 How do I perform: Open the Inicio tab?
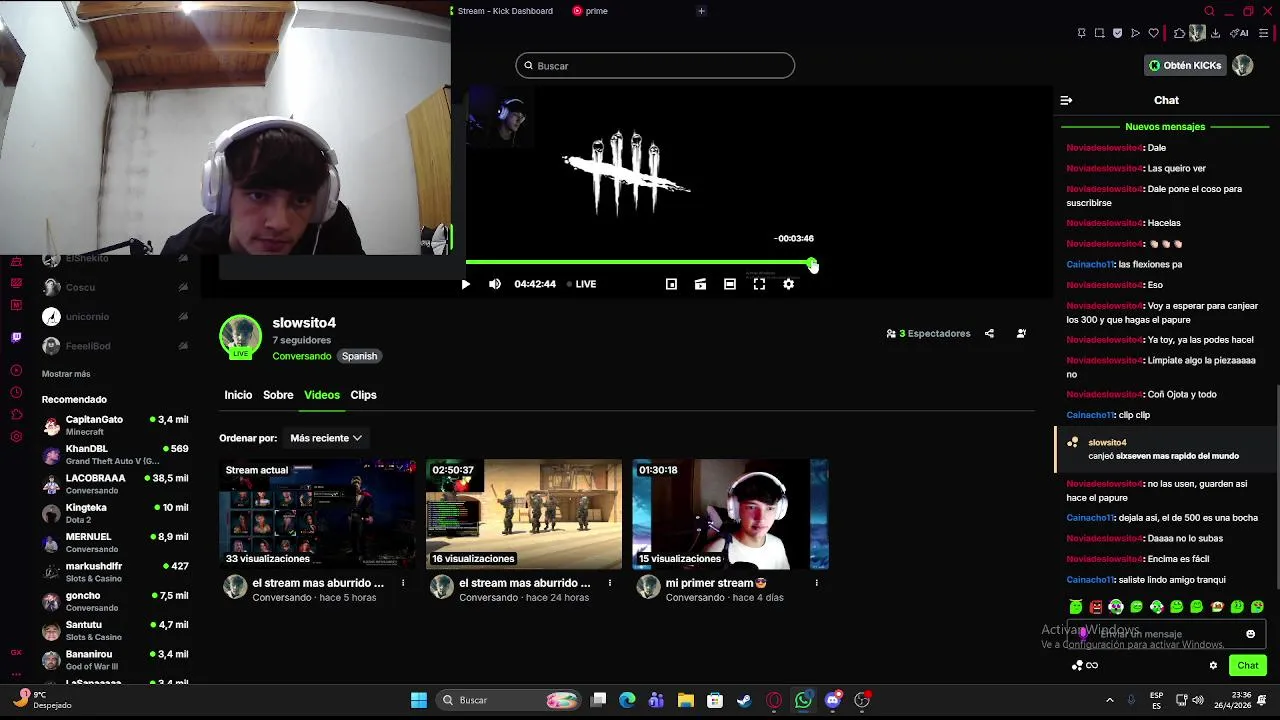(238, 395)
